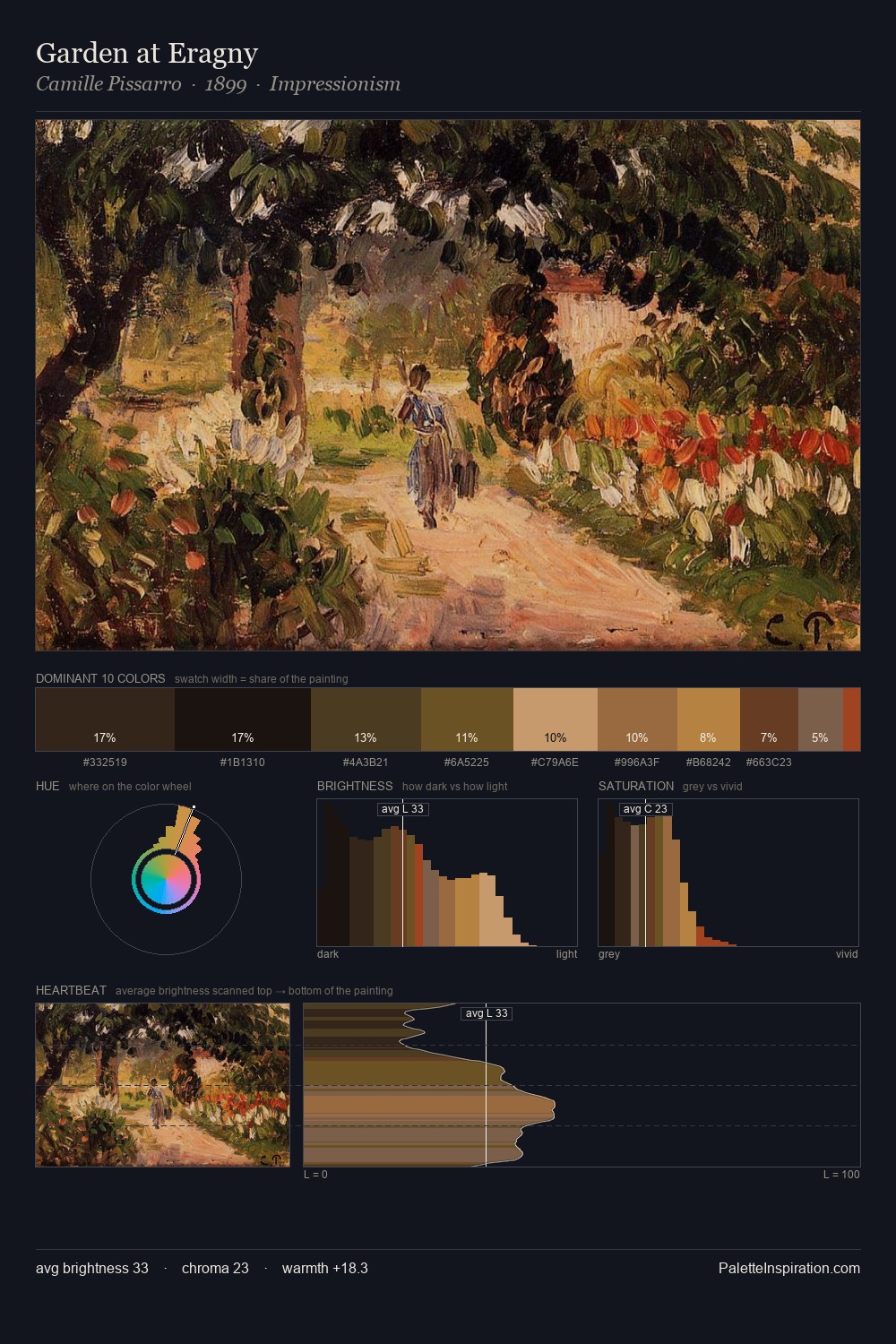Click the hex label #6A5225

tap(467, 762)
